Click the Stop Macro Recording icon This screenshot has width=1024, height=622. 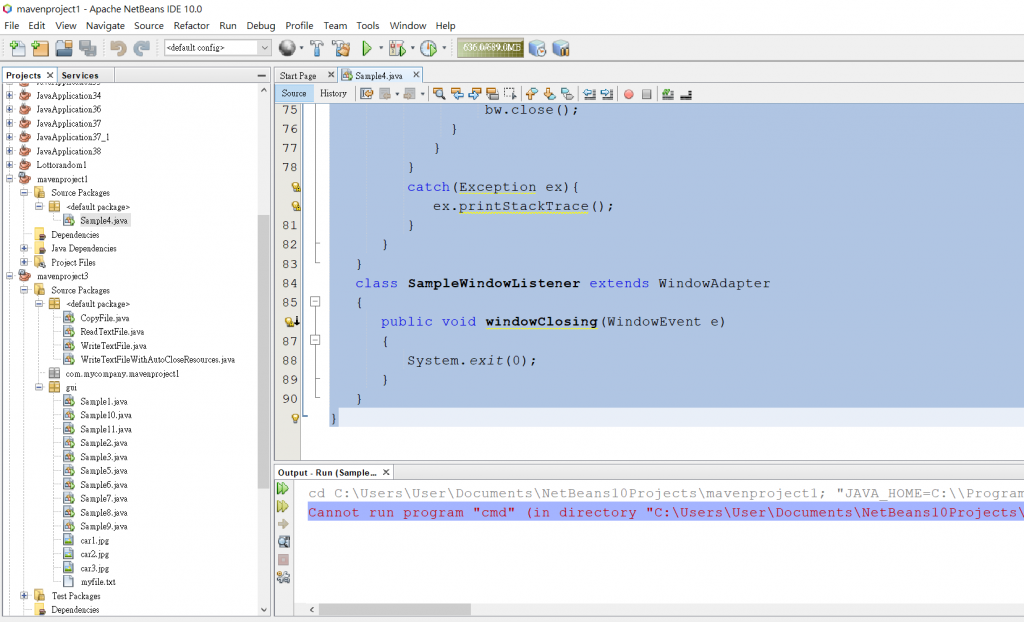point(647,94)
